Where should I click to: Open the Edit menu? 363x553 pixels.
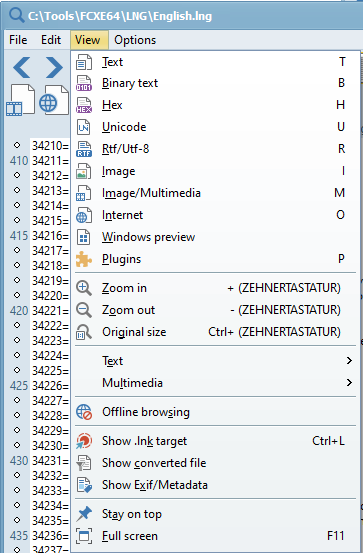point(51,40)
